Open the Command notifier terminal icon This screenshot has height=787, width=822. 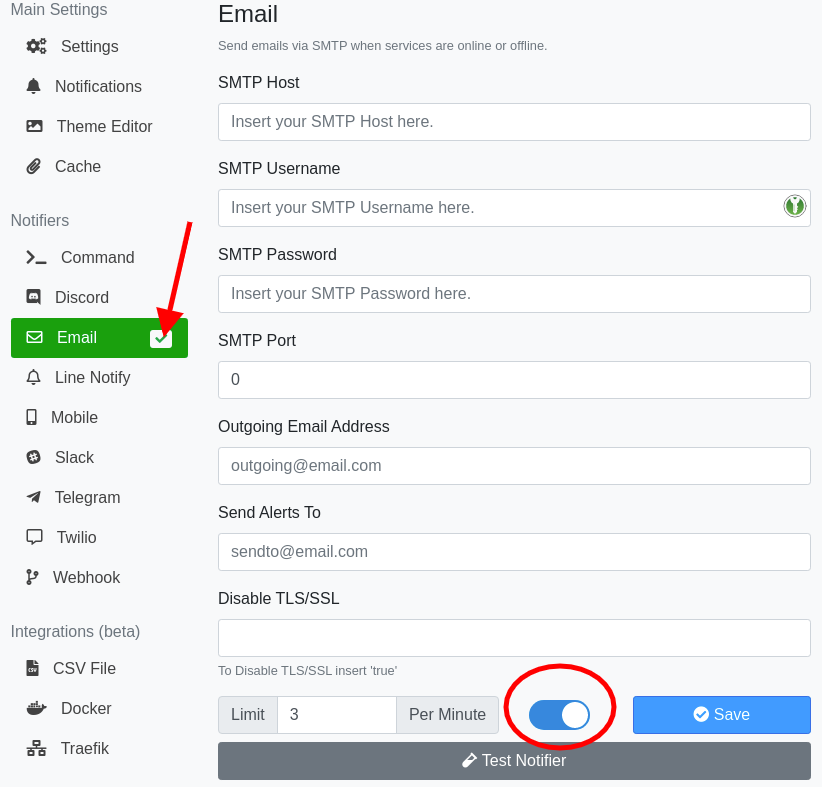pos(35,257)
